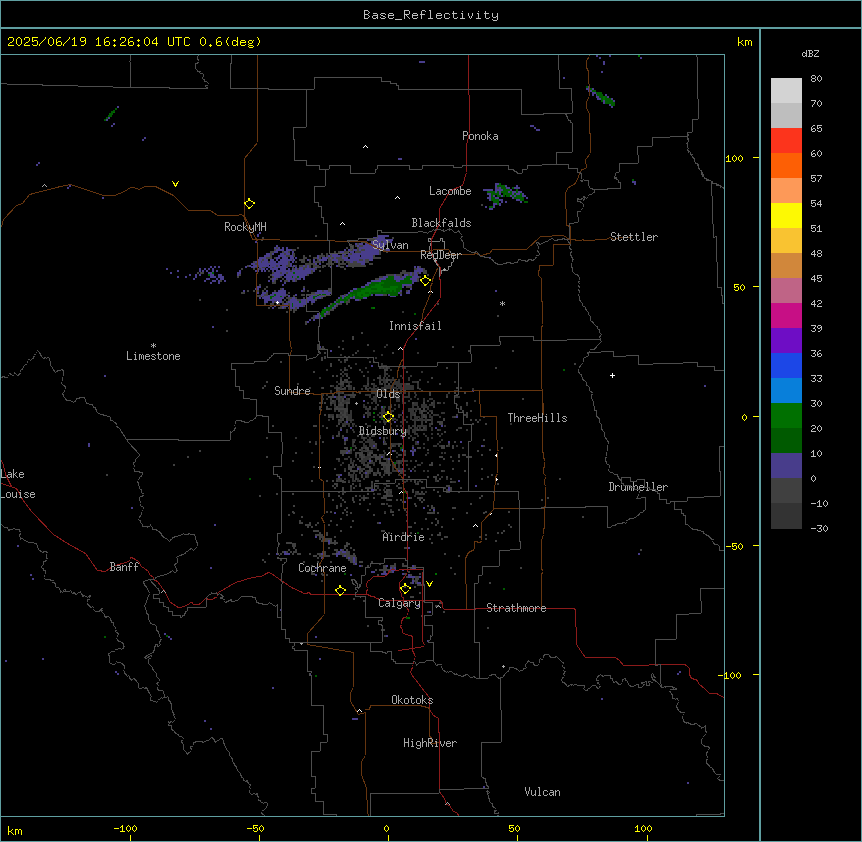Click the Didsbury town label
The height and width of the screenshot is (842, 862).
(x=383, y=431)
